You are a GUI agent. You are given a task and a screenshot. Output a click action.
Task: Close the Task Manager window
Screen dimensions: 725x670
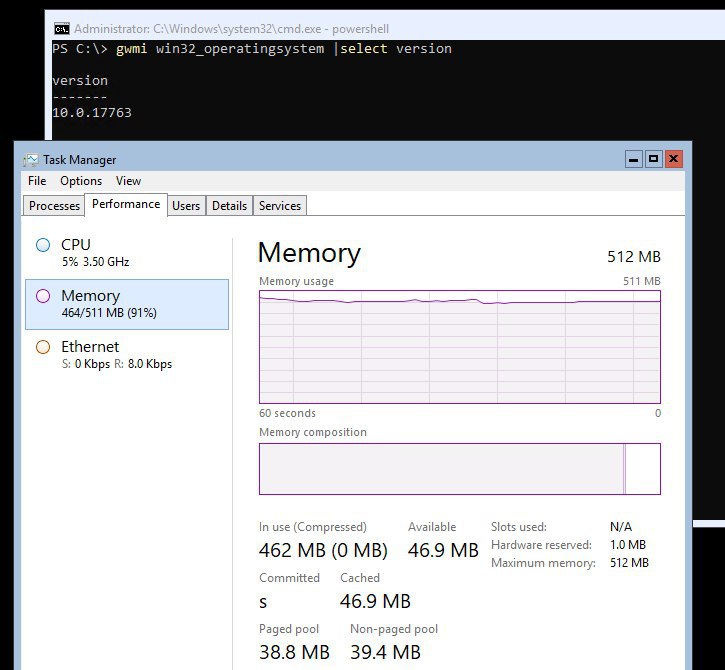tap(674, 159)
